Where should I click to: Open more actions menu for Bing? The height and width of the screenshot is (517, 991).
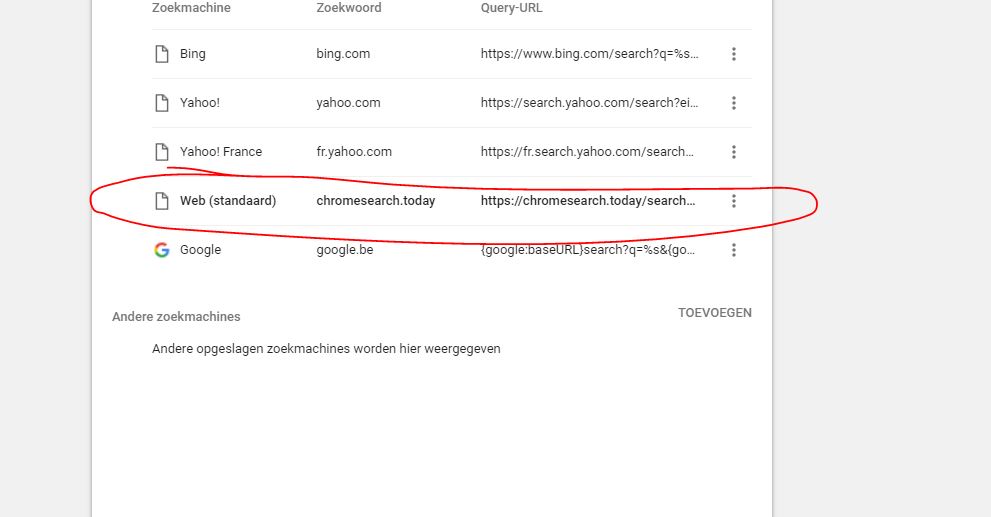(734, 54)
